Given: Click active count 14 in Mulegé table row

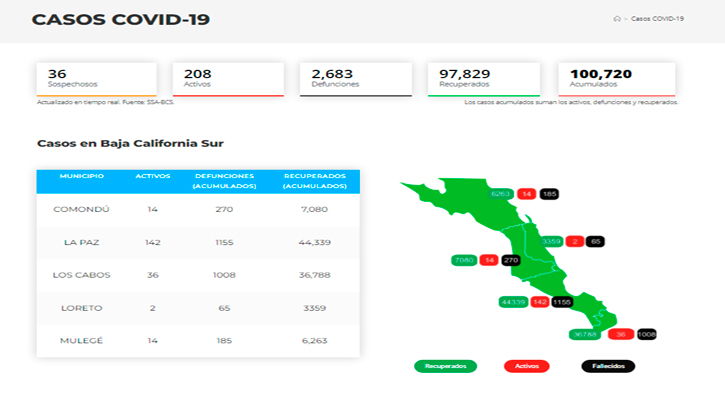Looking at the screenshot, I should click(153, 341).
